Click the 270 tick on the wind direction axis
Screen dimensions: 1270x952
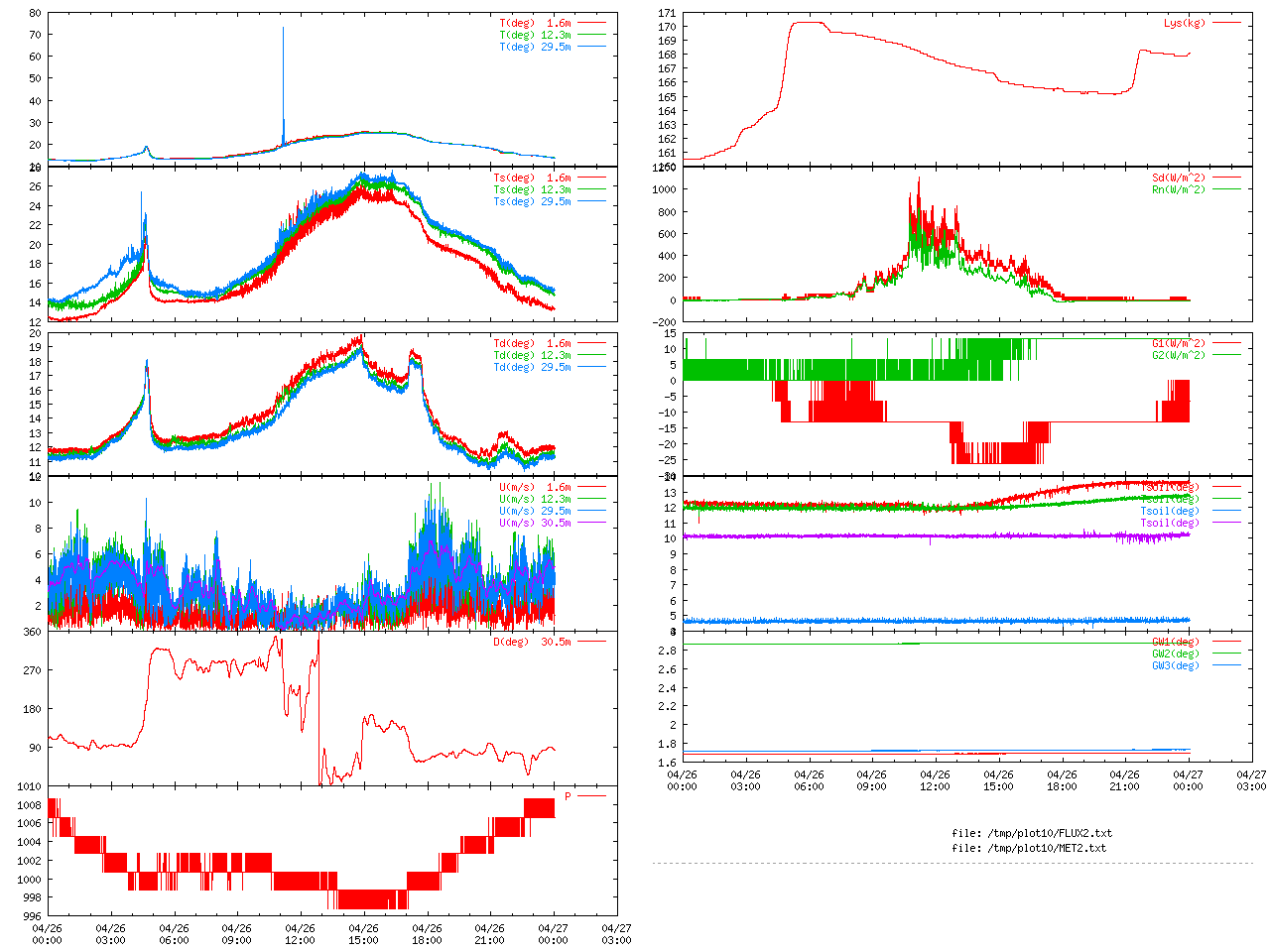(32, 670)
